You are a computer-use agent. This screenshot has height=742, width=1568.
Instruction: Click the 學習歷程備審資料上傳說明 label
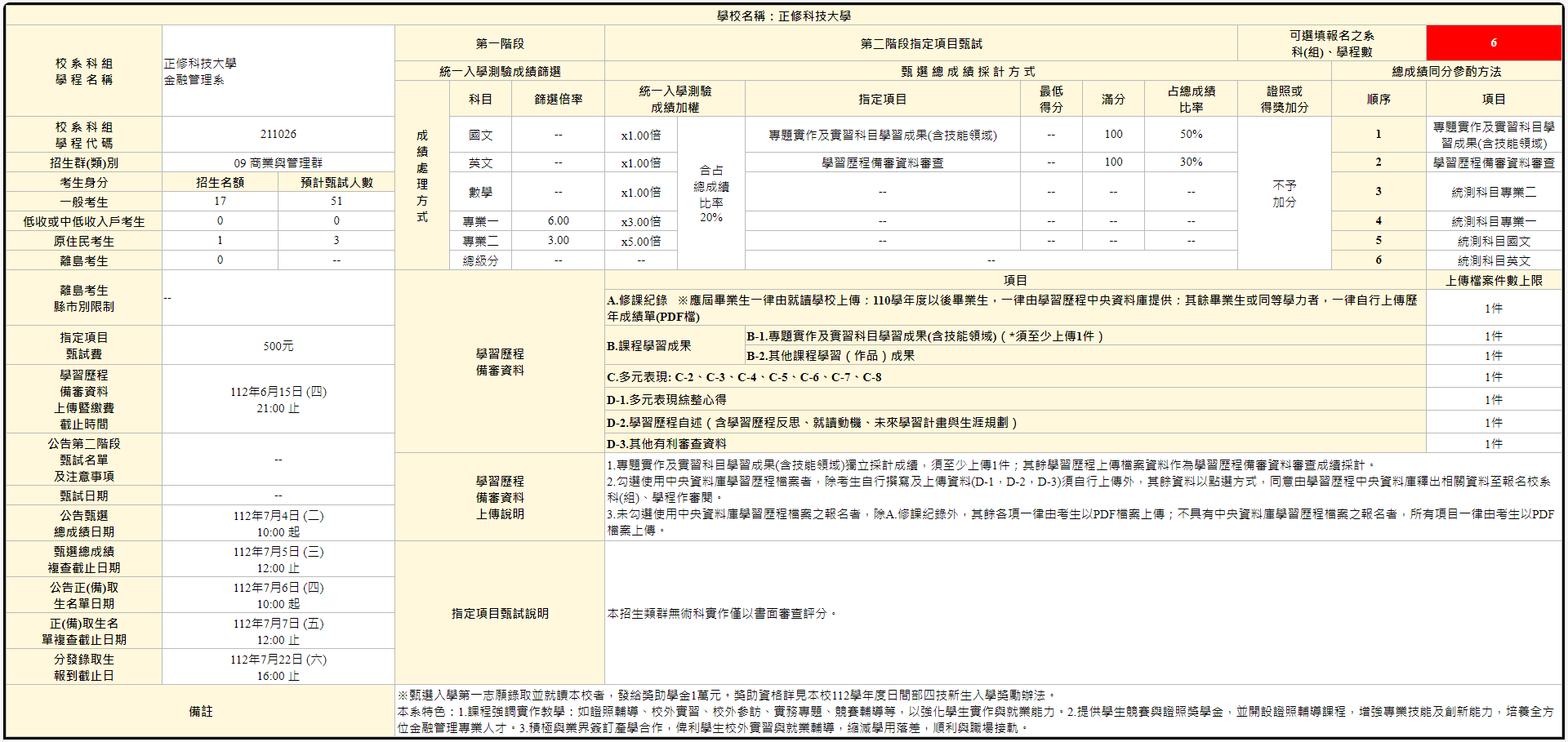500,497
